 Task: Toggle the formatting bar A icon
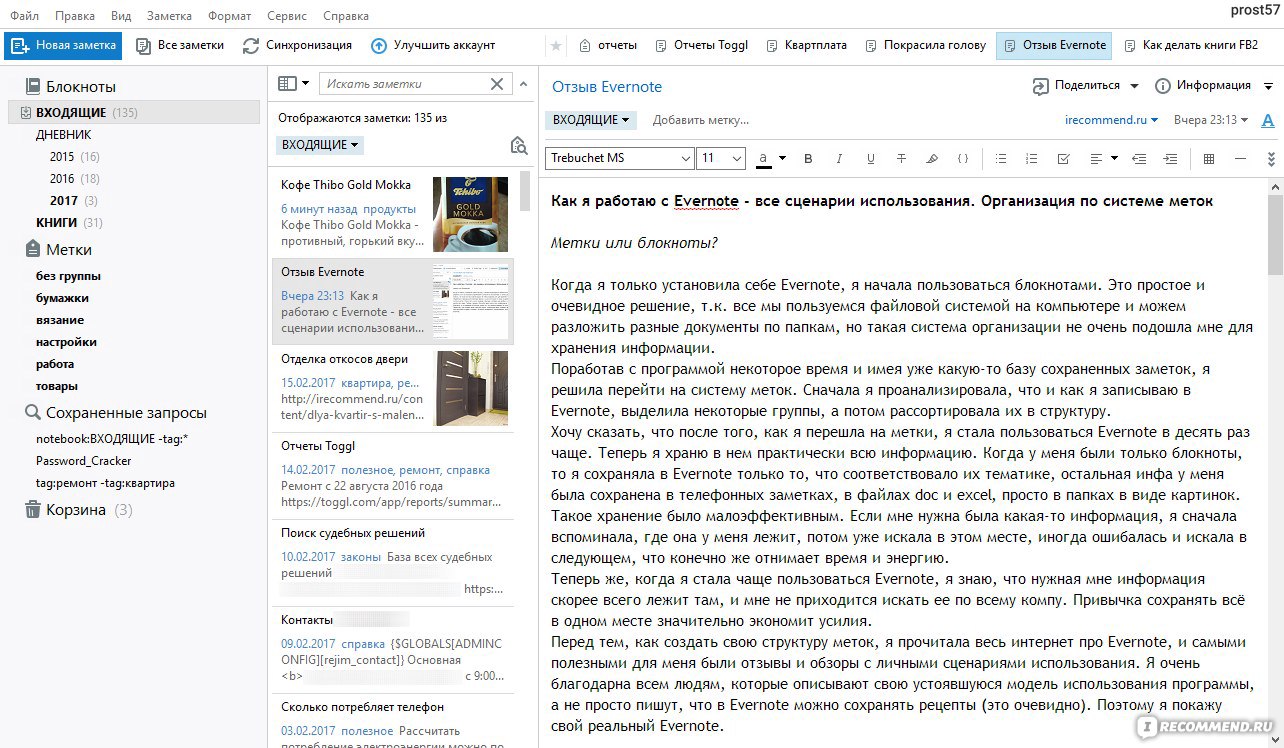1268,120
